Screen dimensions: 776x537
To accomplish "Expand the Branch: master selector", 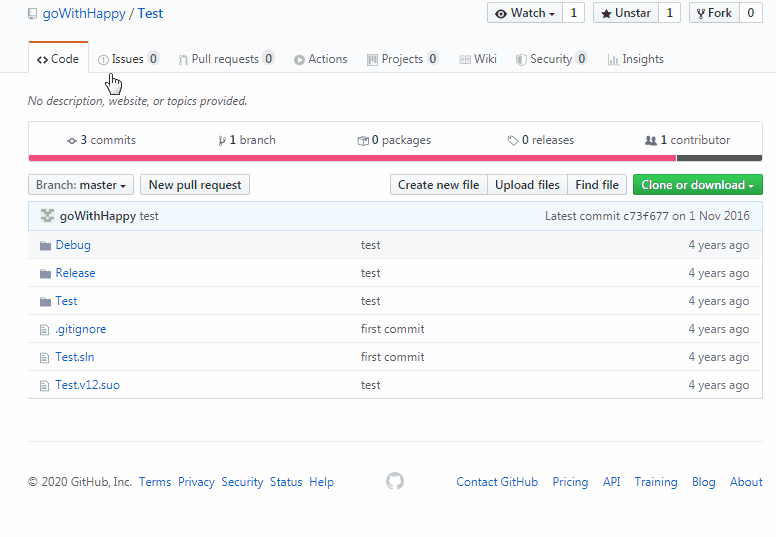I will click(x=81, y=185).
